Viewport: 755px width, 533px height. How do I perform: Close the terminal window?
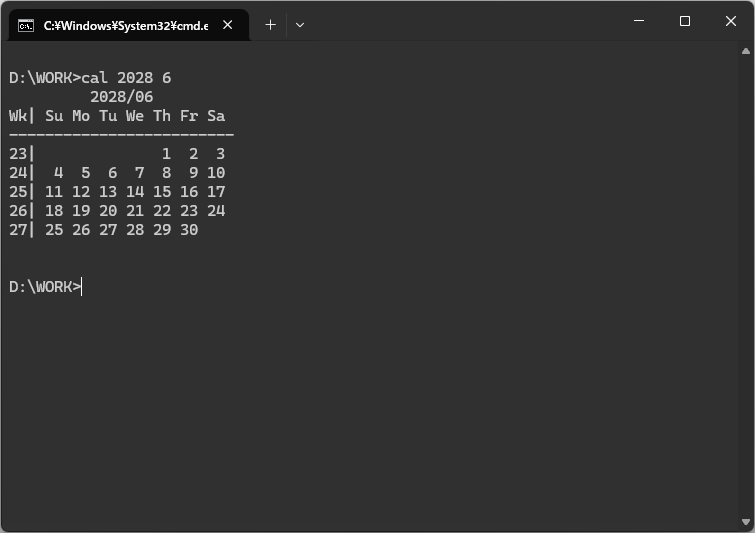click(731, 21)
